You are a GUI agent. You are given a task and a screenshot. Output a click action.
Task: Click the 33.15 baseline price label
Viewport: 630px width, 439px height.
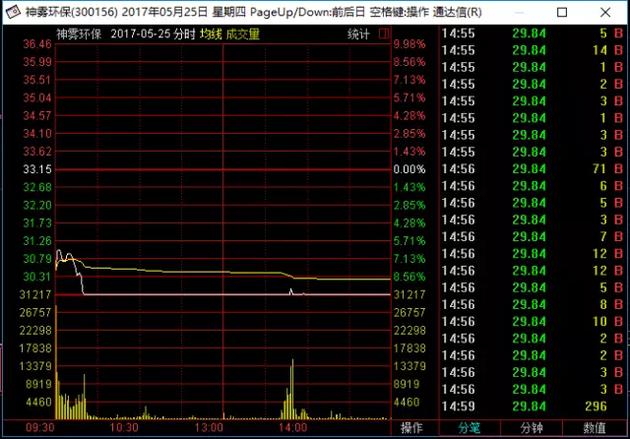pyautogui.click(x=37, y=169)
